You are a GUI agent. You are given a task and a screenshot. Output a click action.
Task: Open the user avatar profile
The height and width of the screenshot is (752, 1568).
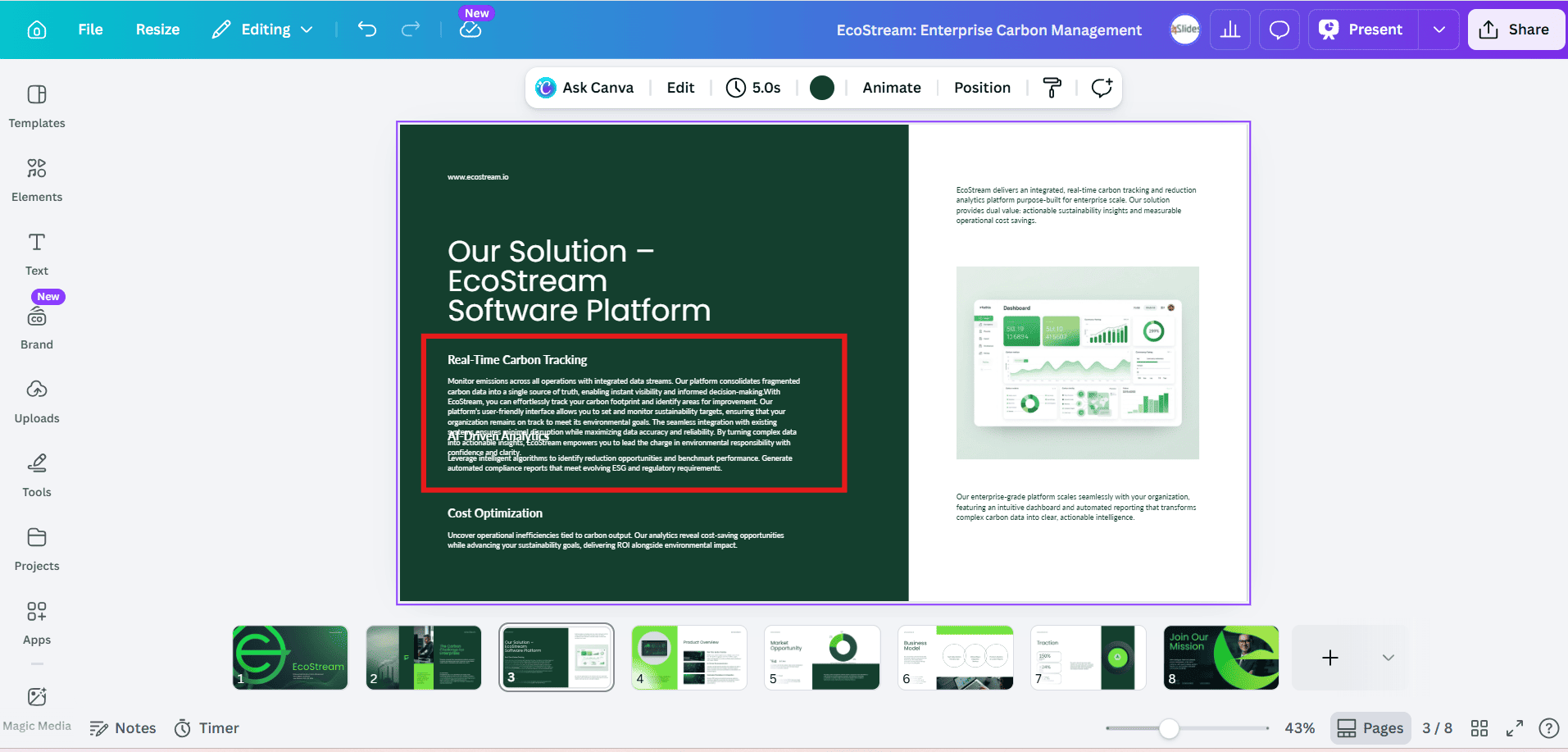pyautogui.click(x=1185, y=30)
